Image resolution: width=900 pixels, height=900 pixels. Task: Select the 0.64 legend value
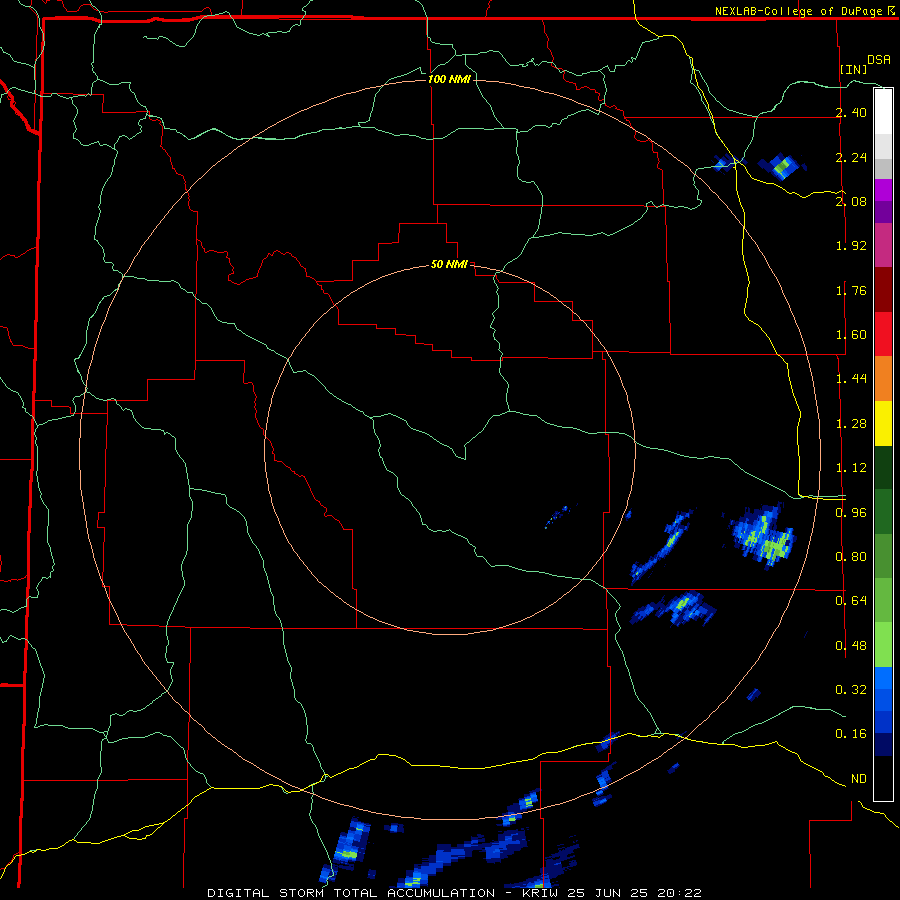(851, 601)
